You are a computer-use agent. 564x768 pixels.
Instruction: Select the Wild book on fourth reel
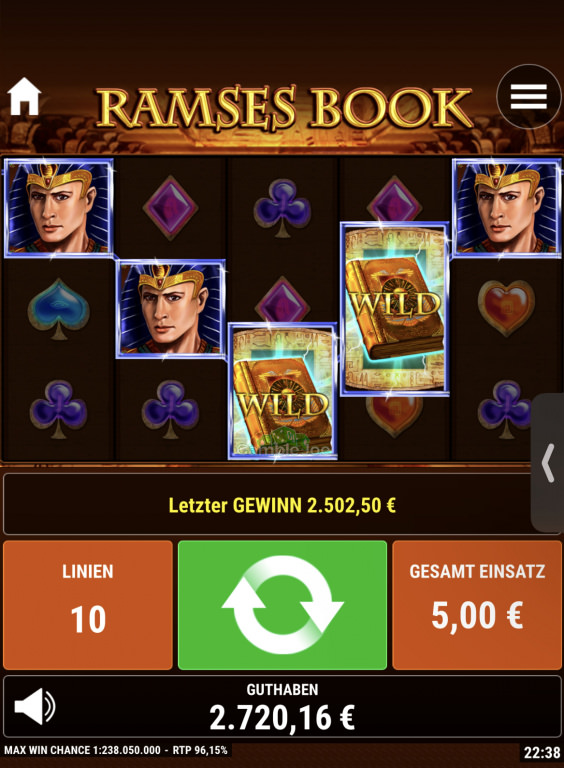coord(395,309)
